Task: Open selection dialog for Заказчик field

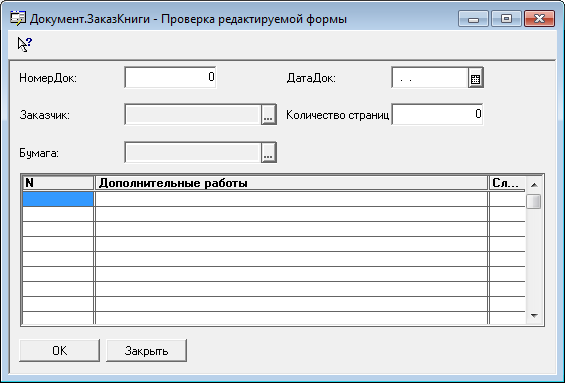Action: tap(268, 115)
